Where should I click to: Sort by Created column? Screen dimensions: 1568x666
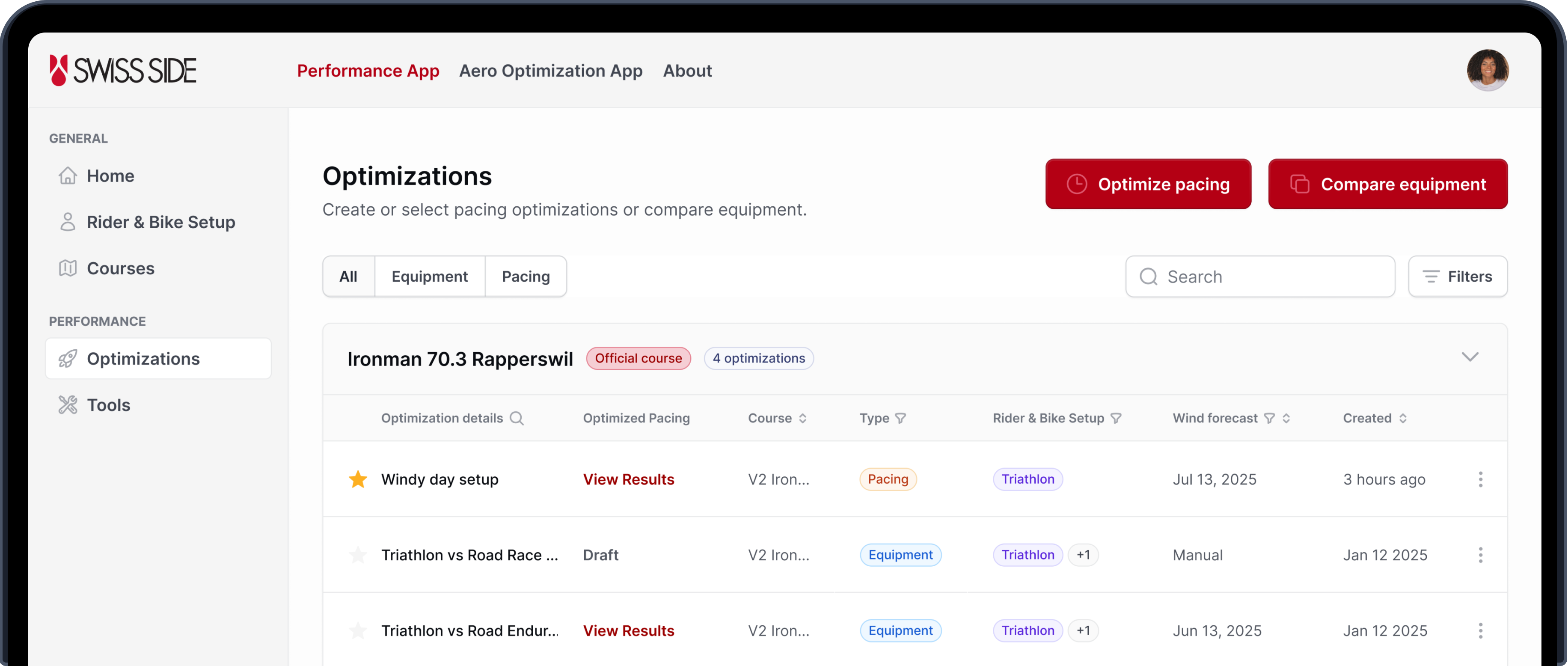click(x=1403, y=418)
